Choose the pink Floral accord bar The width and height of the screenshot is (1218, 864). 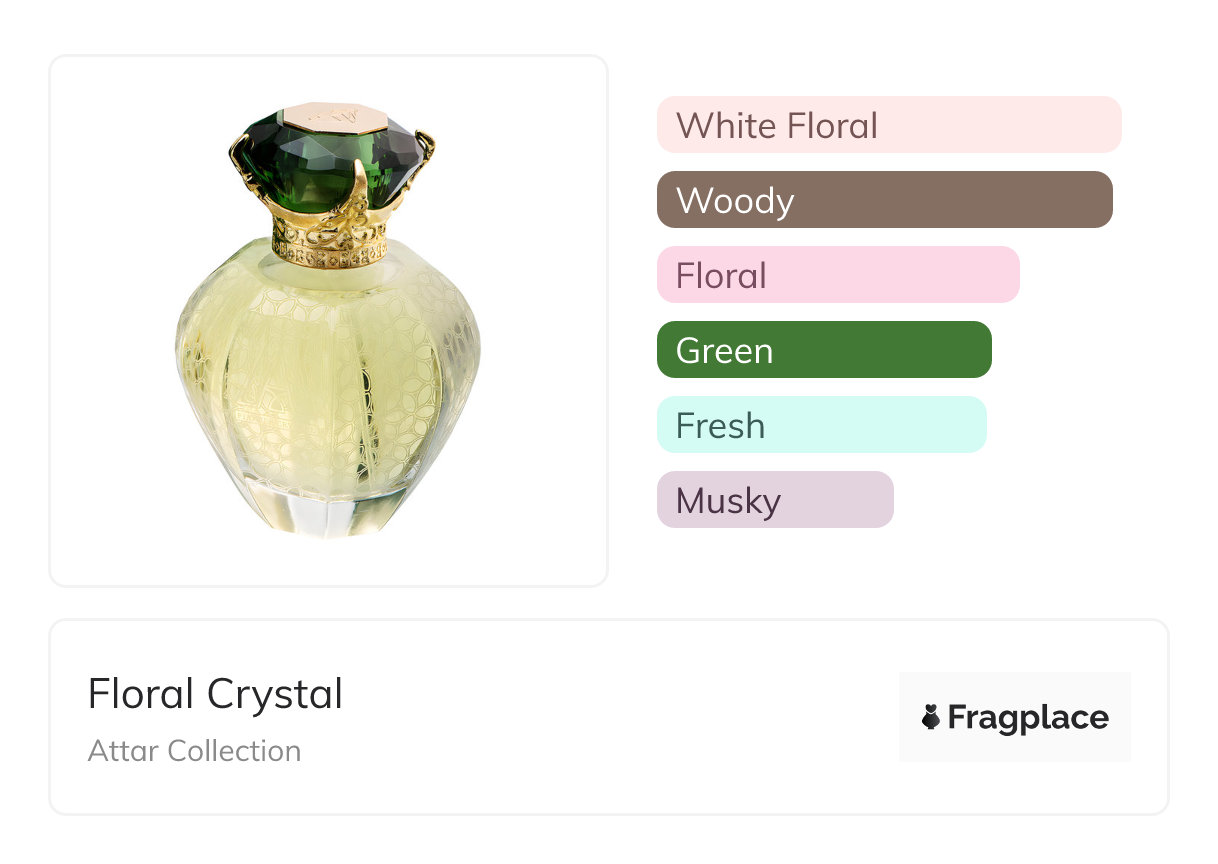pos(838,275)
